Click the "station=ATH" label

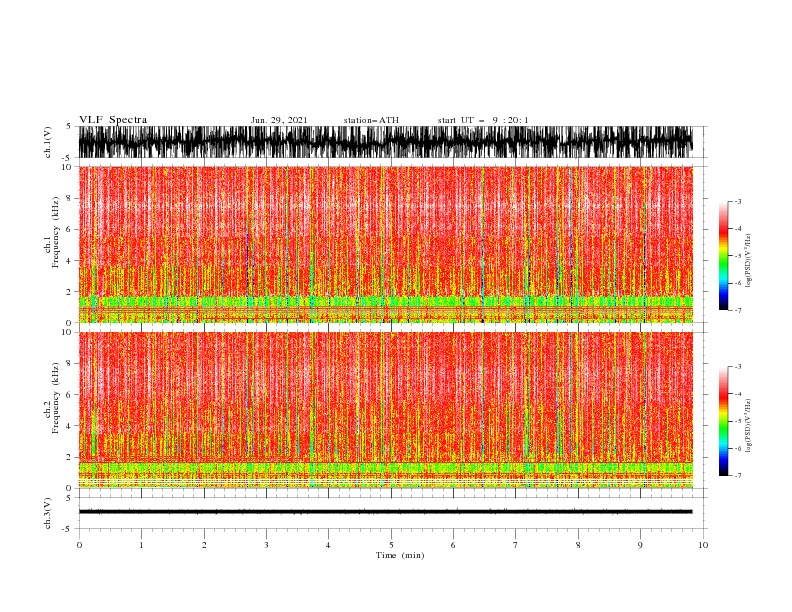(x=371, y=120)
